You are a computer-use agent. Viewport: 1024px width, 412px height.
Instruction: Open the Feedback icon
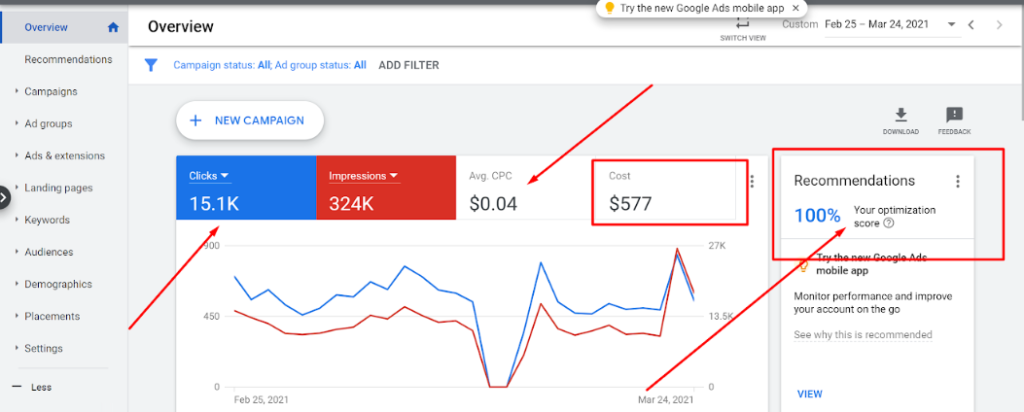click(x=954, y=116)
